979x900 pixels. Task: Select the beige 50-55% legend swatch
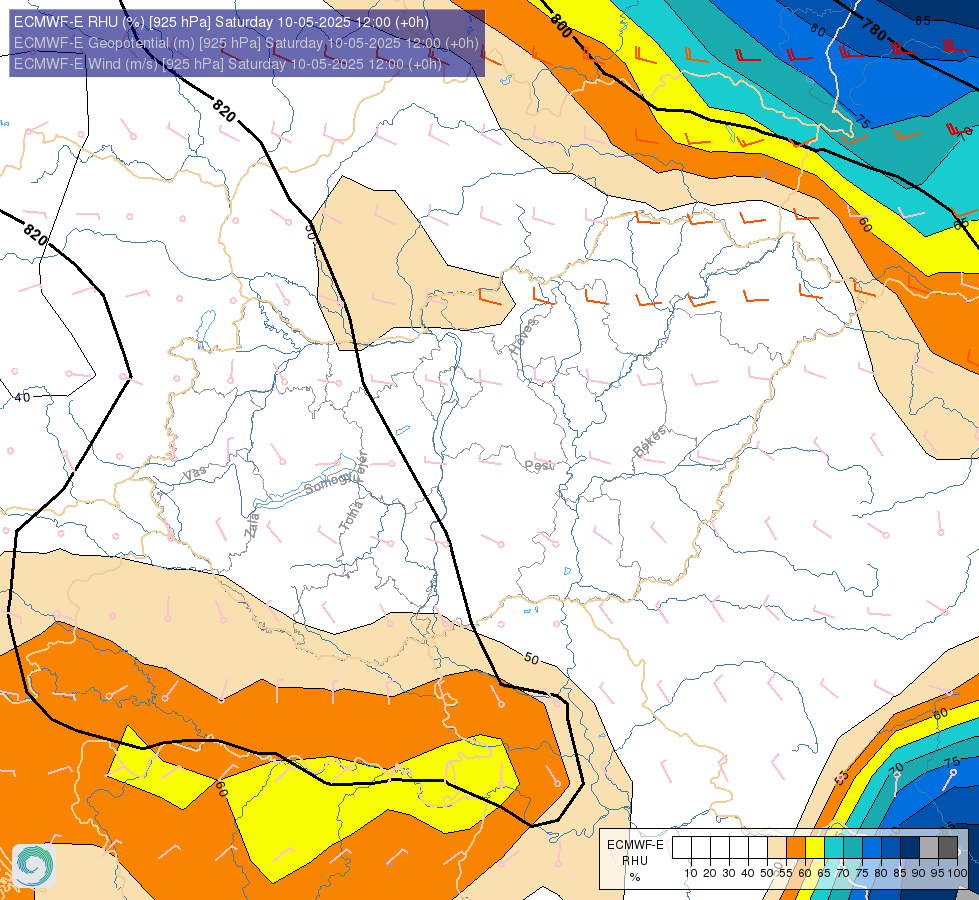[x=777, y=848]
